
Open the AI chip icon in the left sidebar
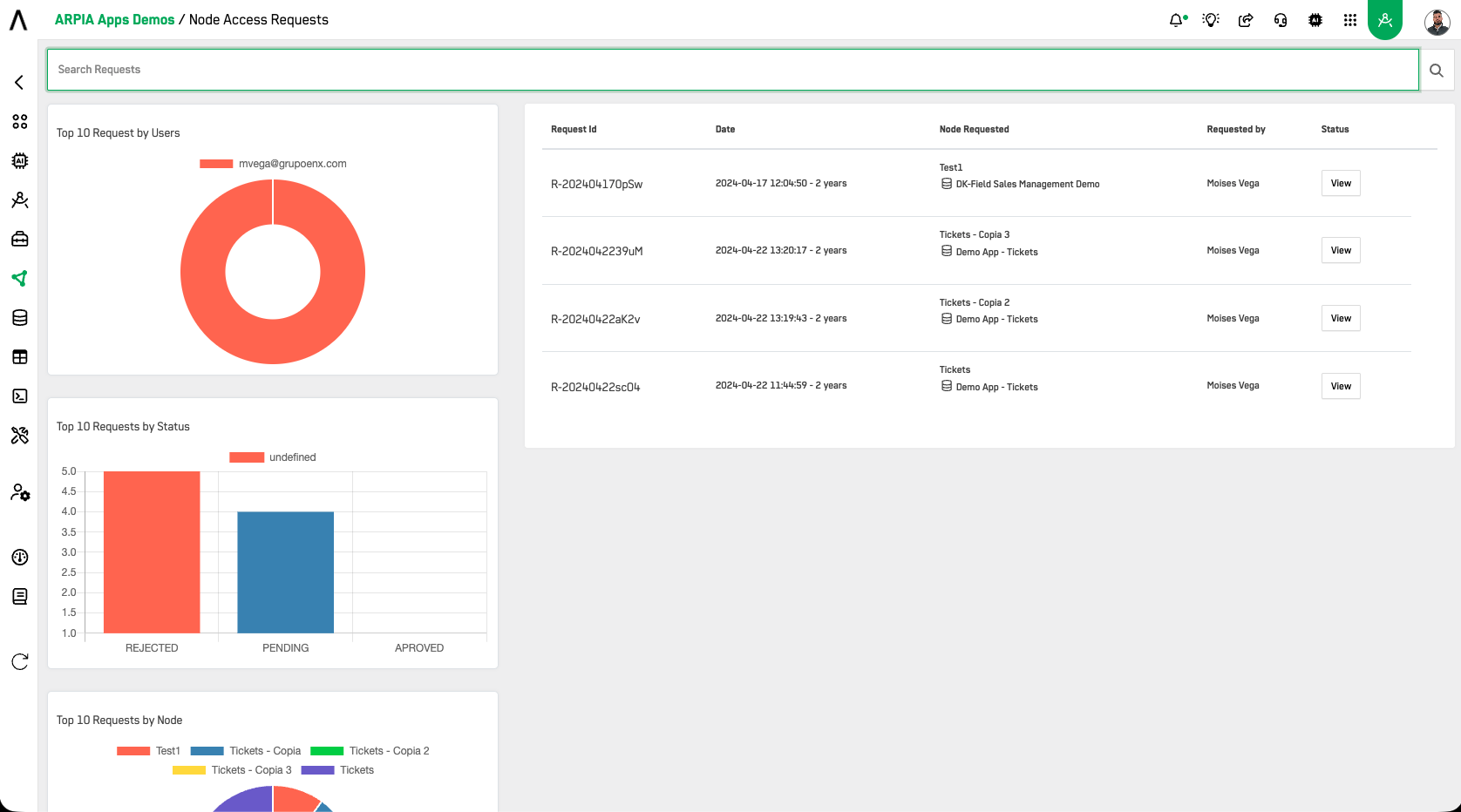coord(20,160)
